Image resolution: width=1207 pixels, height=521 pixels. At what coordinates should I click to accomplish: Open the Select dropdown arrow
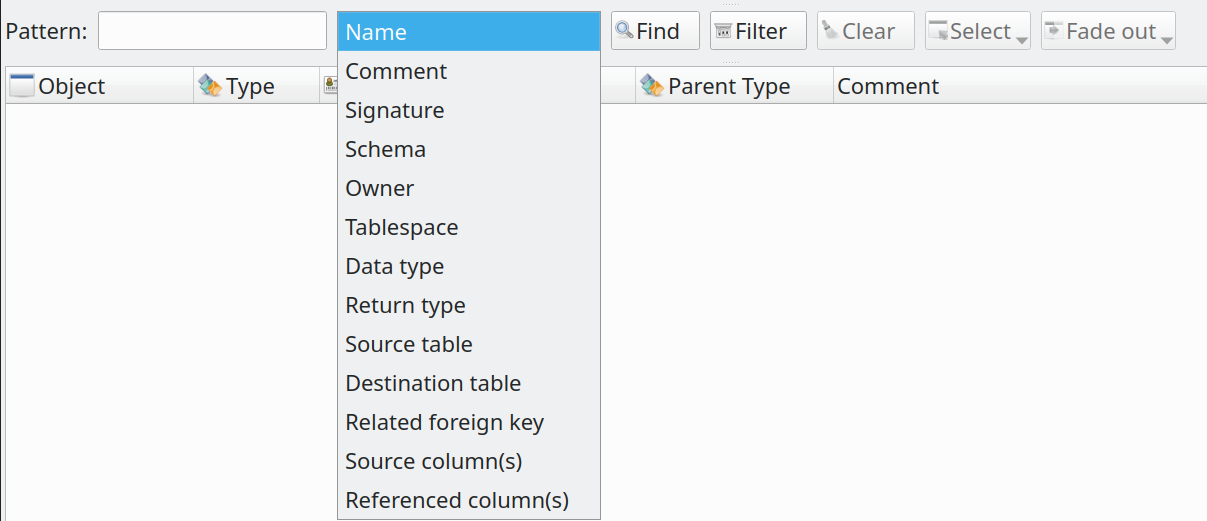pyautogui.click(x=1021, y=38)
